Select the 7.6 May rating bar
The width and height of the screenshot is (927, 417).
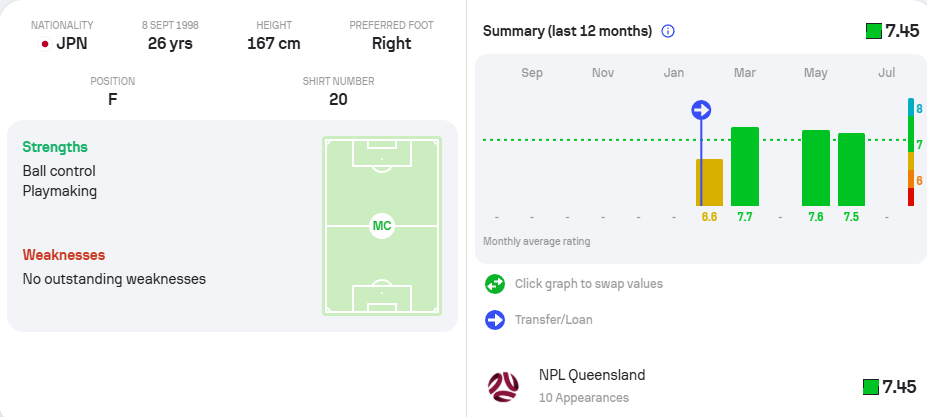(x=816, y=168)
